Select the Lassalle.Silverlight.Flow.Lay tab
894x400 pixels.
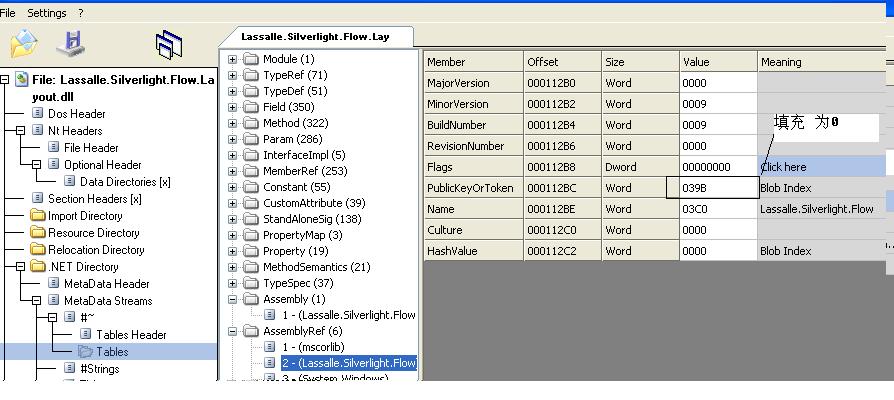point(315,37)
